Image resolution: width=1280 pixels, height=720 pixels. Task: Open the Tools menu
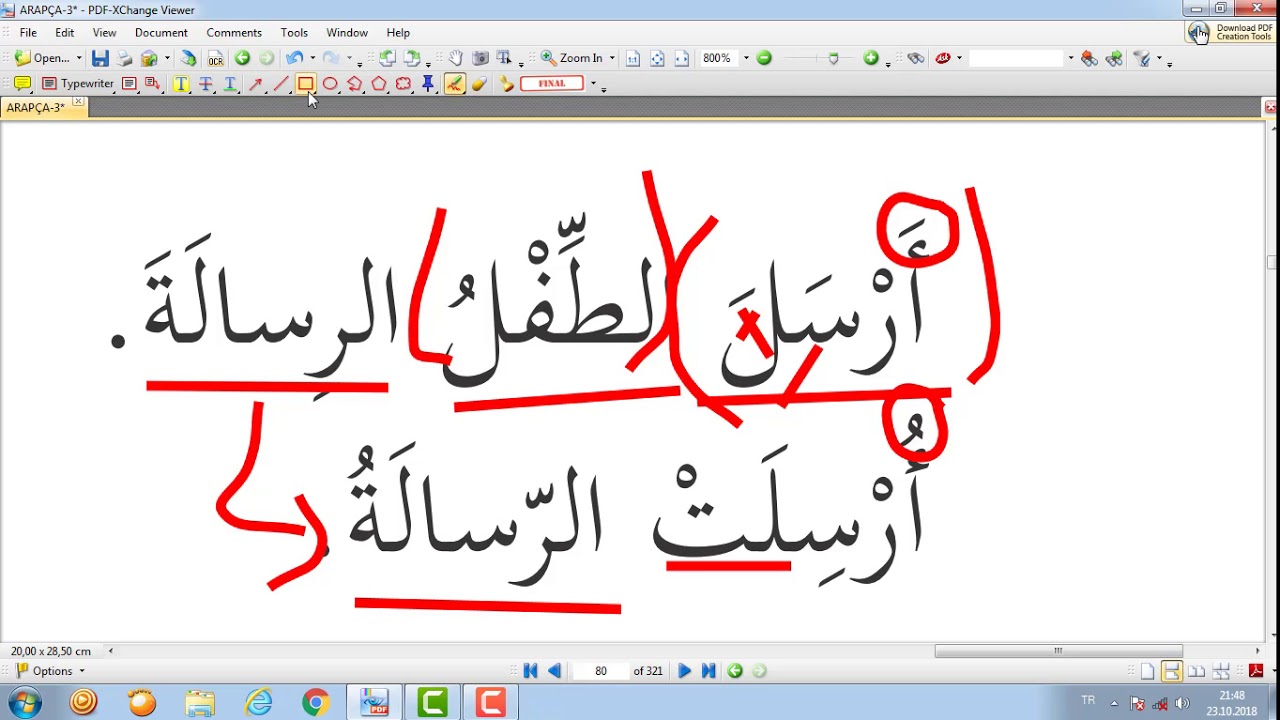[x=294, y=33]
